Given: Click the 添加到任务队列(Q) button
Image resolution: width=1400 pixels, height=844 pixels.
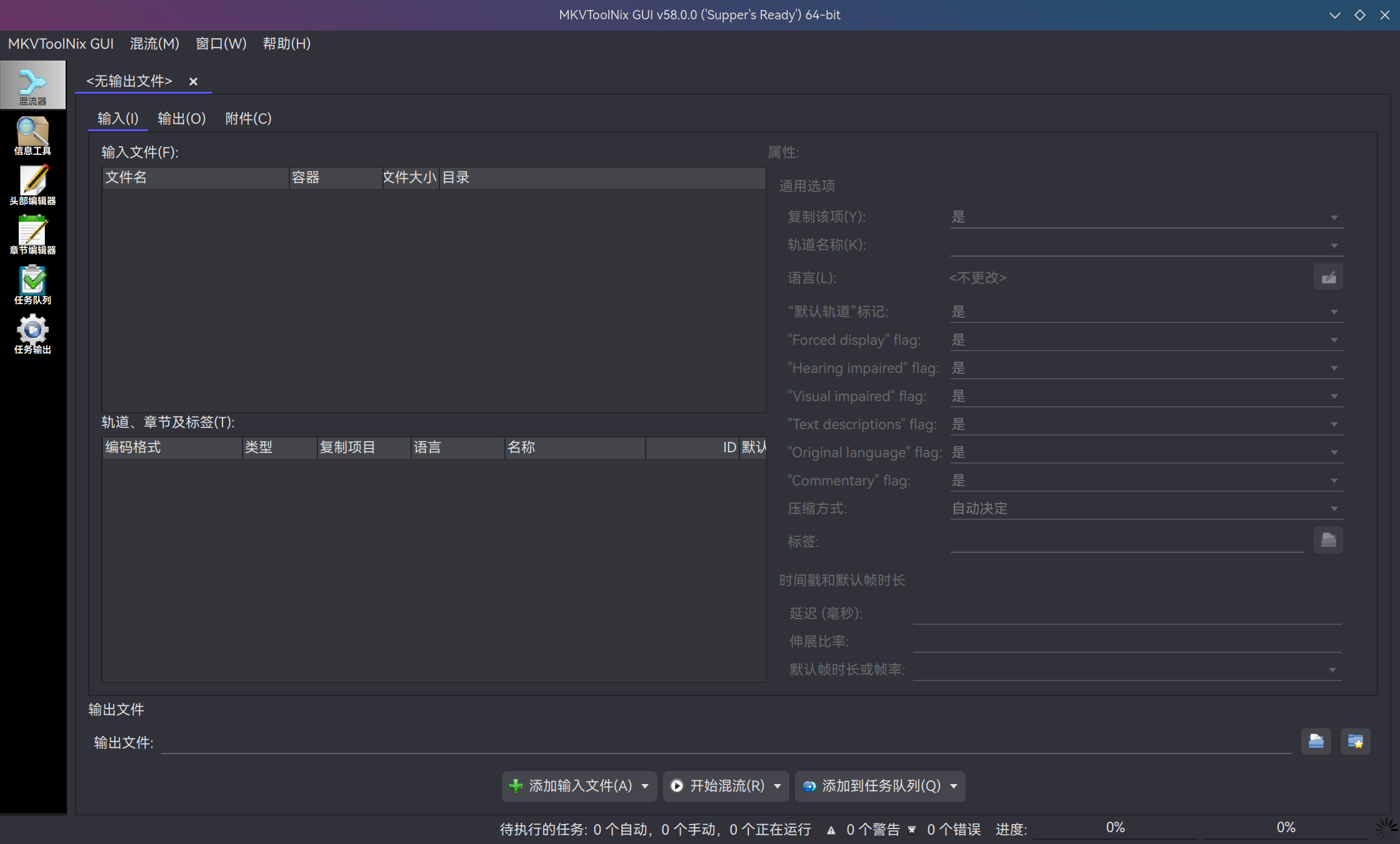Looking at the screenshot, I should point(874,786).
